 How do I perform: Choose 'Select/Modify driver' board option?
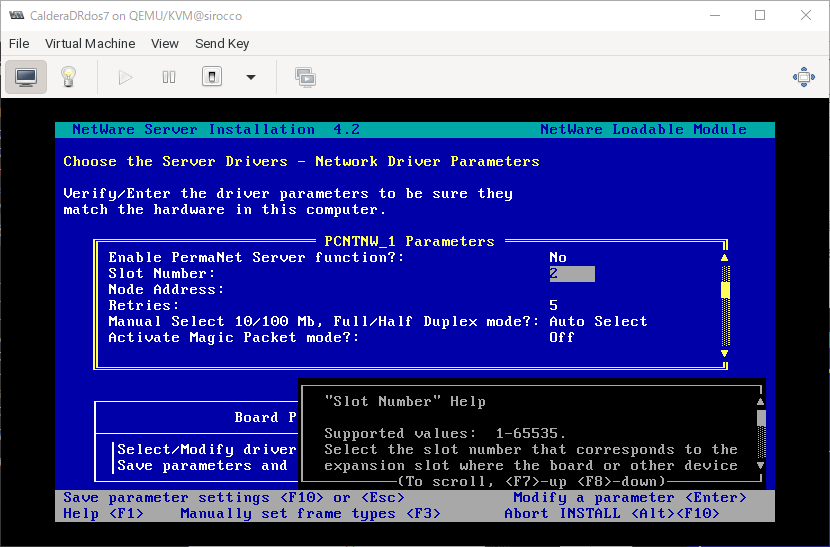pyautogui.click(x=206, y=450)
